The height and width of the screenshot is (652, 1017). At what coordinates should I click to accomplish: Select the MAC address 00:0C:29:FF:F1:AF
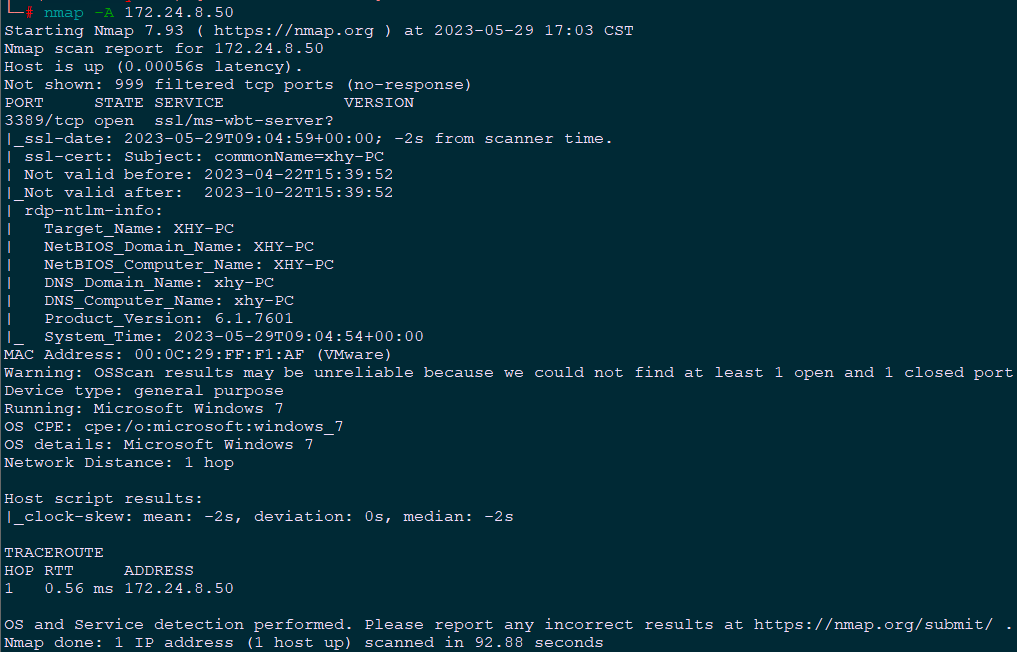(208, 354)
